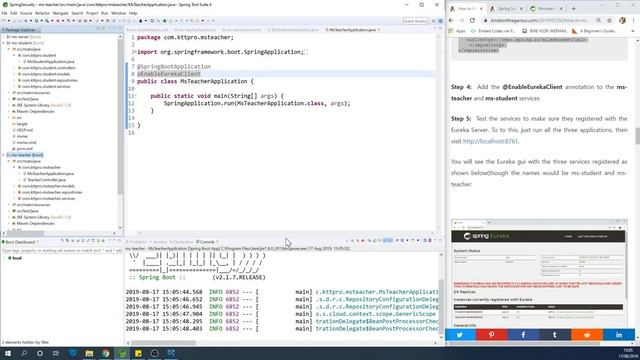This screenshot has height=360, width=640.
Task: Share the article on Reddit
Action: pos(587,335)
